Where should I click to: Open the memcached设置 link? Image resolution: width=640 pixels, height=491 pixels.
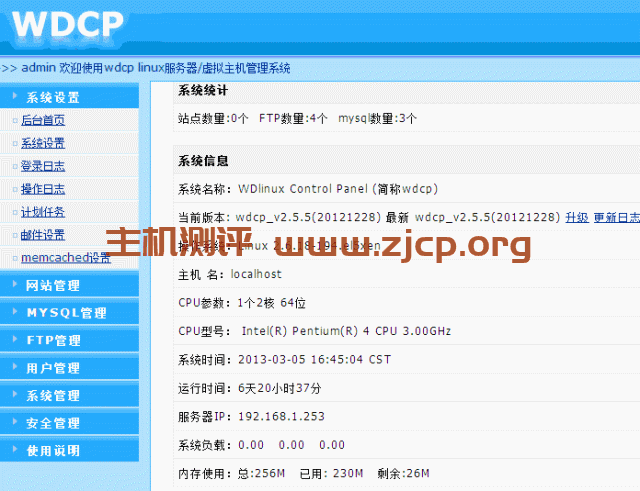click(66, 258)
